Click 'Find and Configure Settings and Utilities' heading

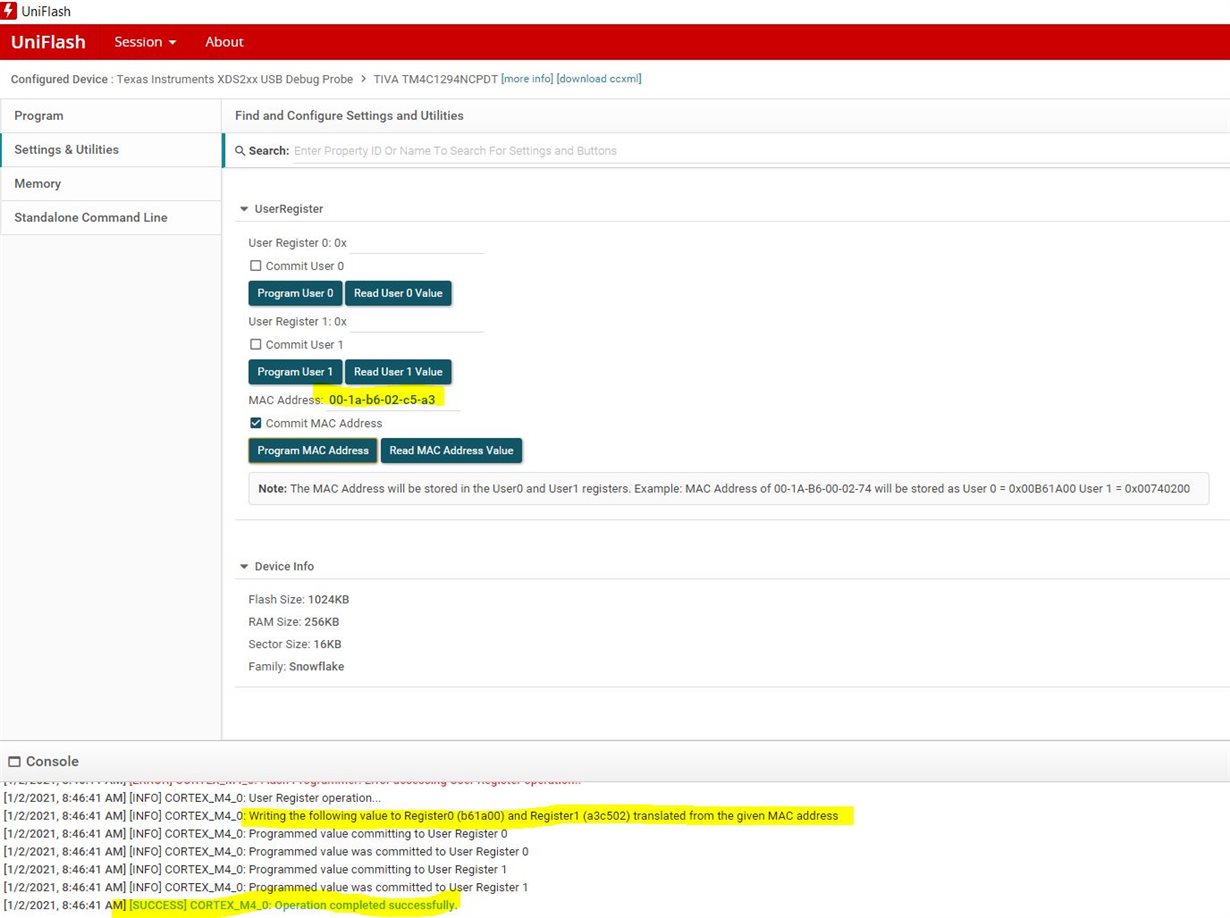(x=349, y=116)
